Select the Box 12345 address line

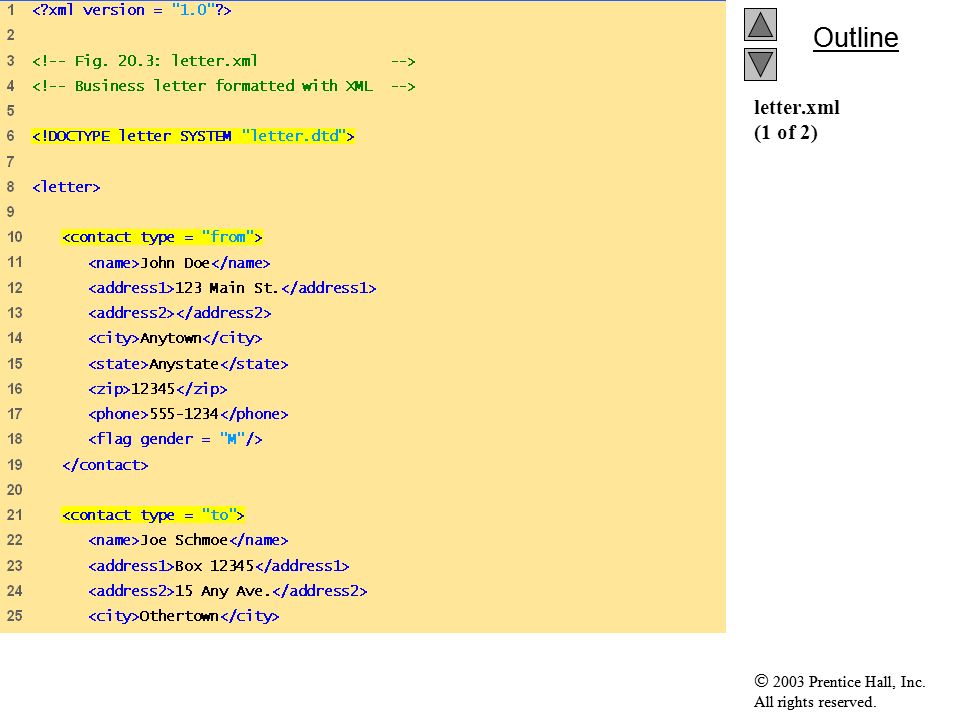[x=219, y=566]
